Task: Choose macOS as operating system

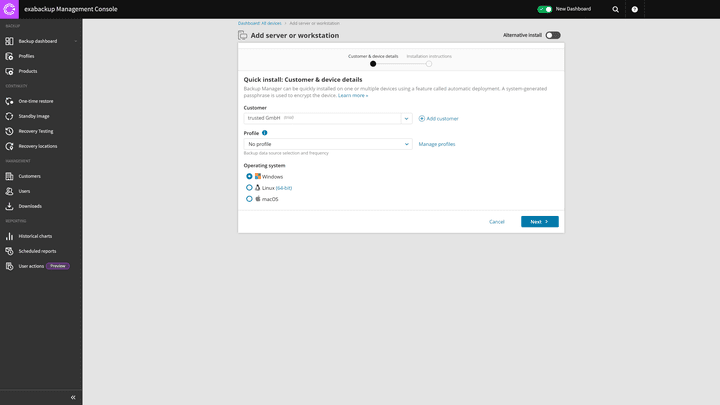Action: (250, 199)
